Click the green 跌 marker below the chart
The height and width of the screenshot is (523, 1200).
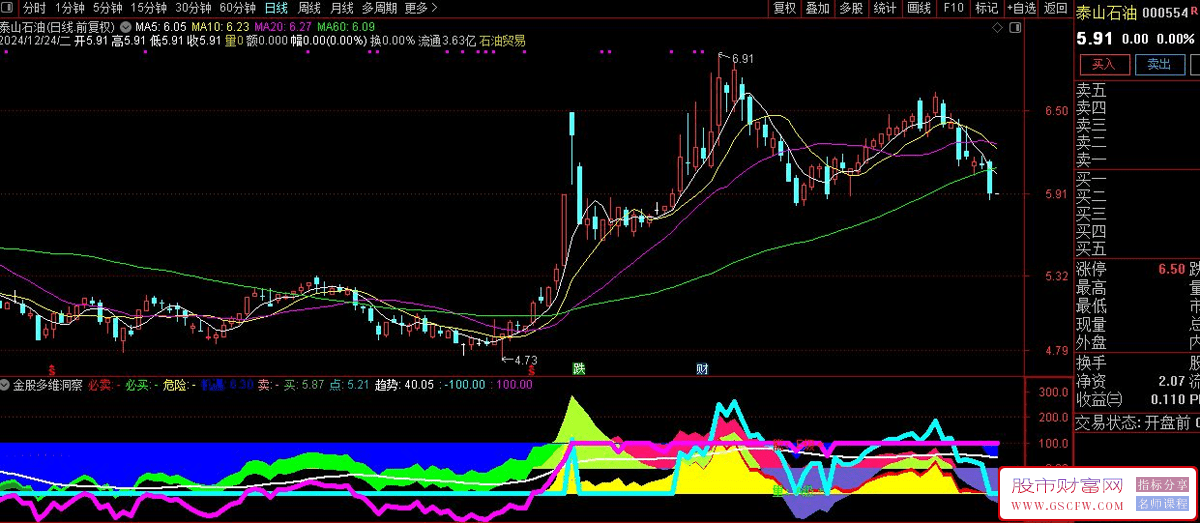[x=578, y=369]
